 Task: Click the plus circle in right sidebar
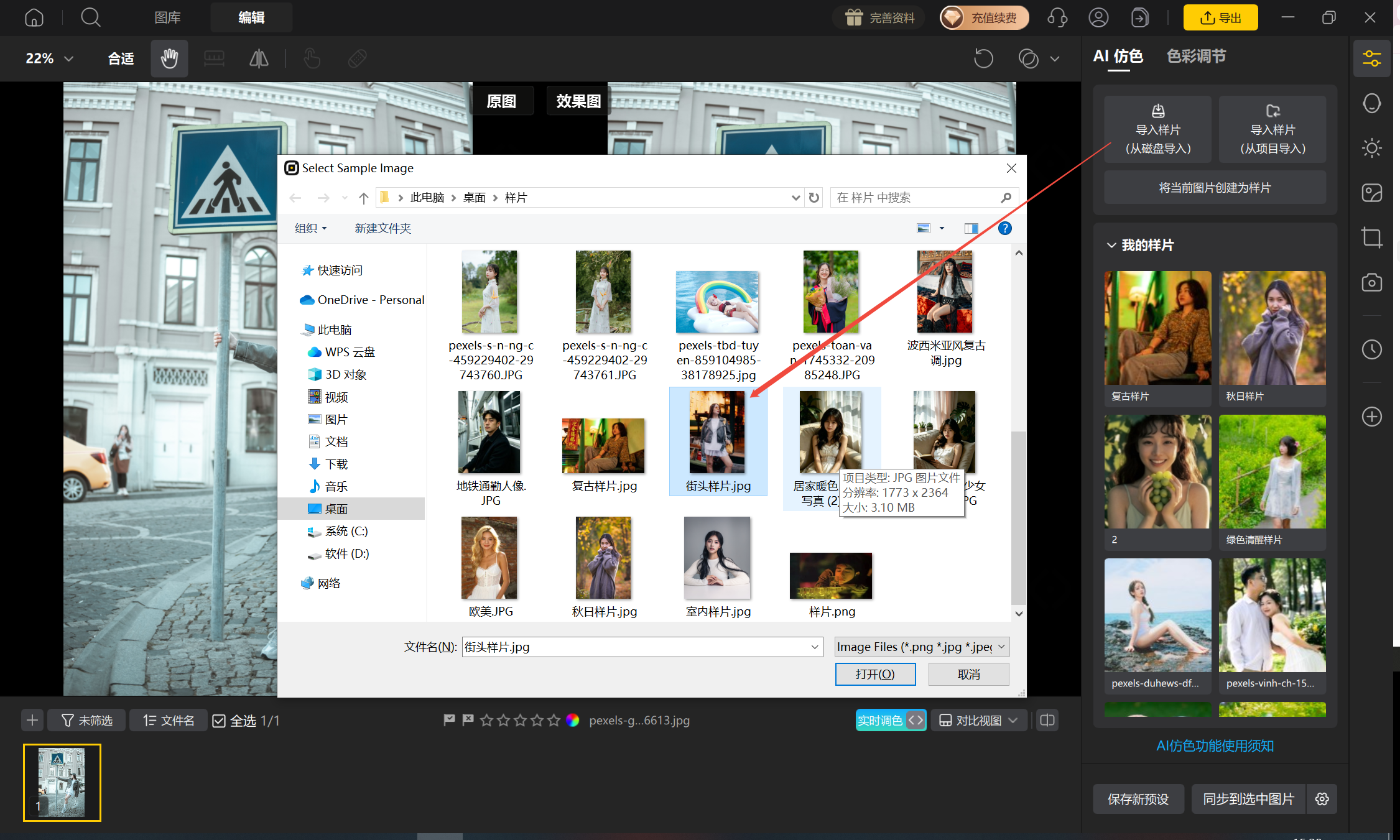click(x=1371, y=417)
